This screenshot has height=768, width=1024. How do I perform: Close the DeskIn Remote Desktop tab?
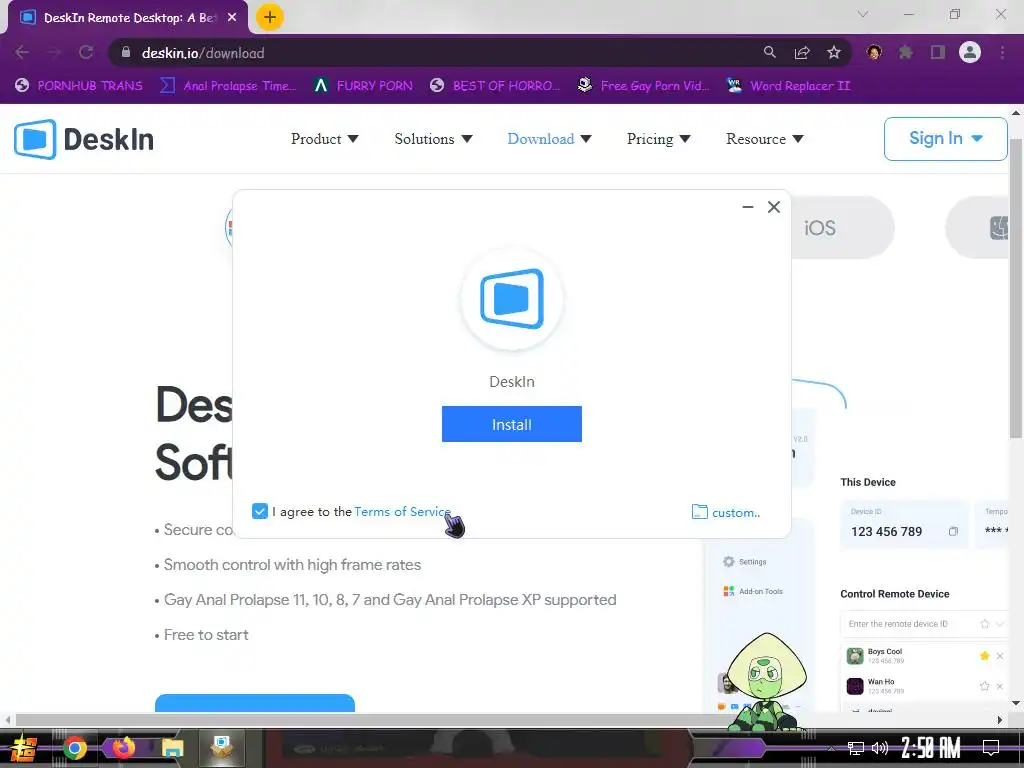tap(232, 18)
